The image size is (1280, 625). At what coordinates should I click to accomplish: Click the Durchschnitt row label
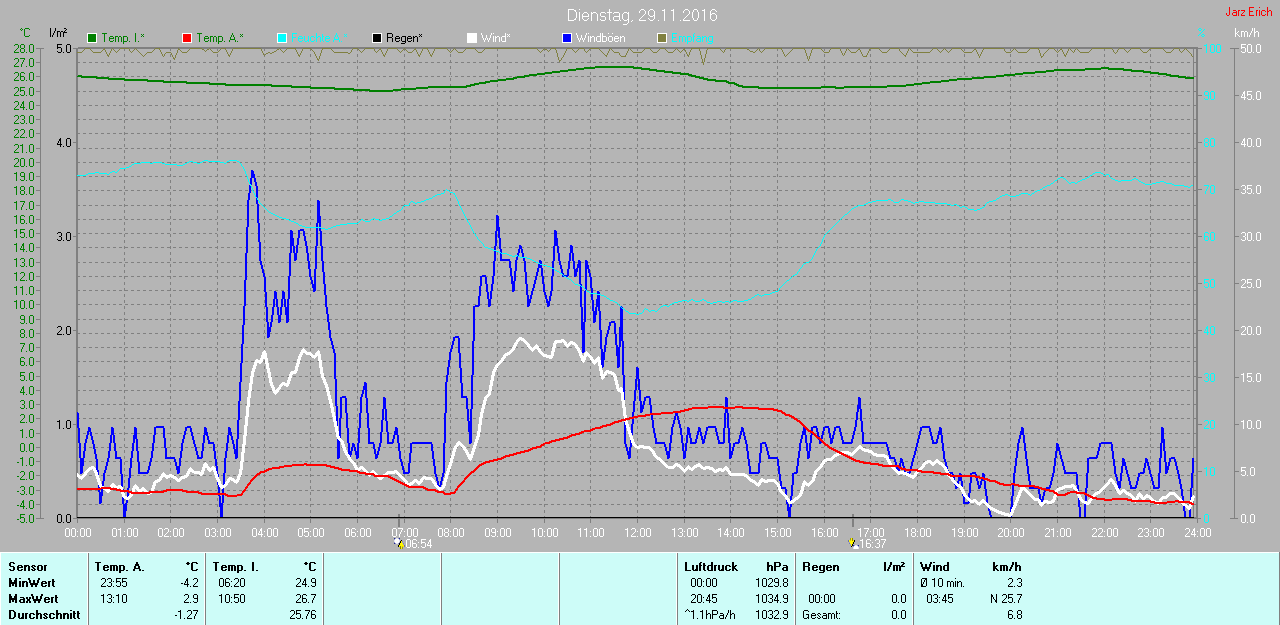(x=43, y=615)
